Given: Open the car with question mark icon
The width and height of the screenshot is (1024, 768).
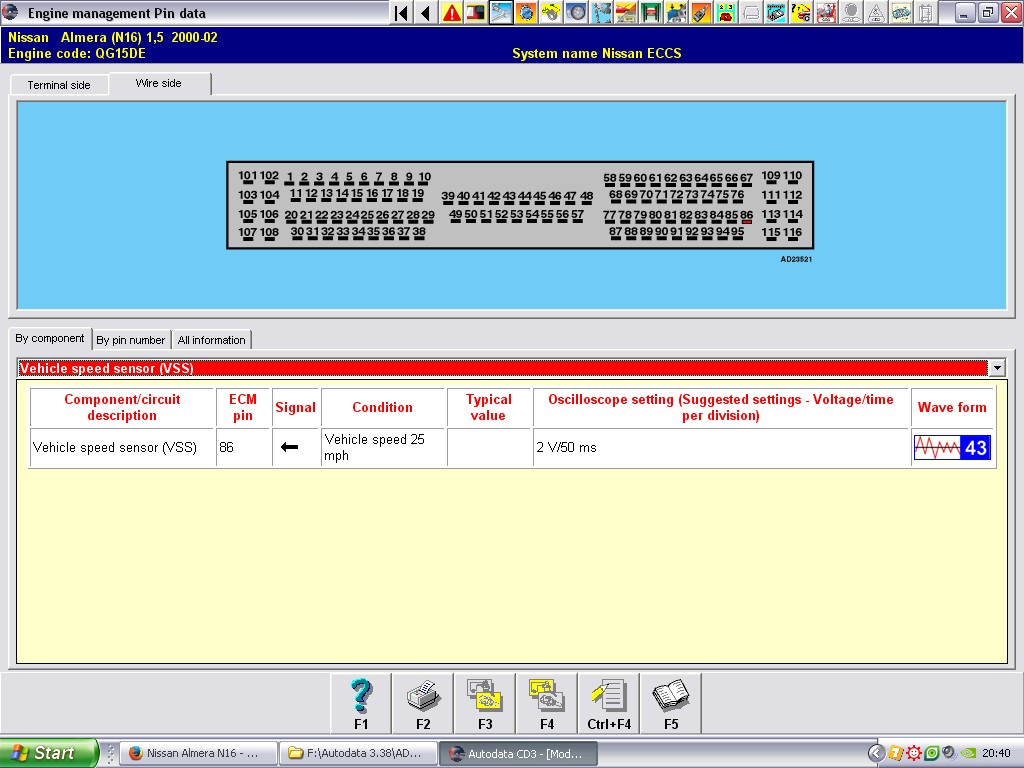Looking at the screenshot, I should coord(801,12).
